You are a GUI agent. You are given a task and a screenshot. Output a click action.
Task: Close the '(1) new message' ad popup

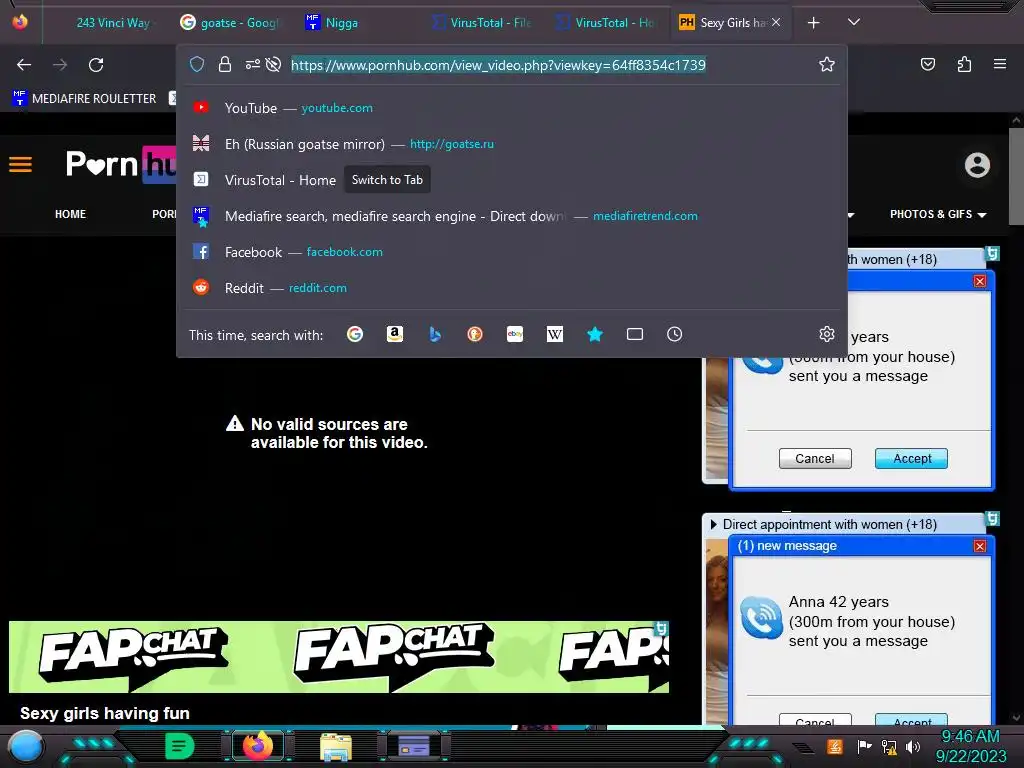pos(980,546)
